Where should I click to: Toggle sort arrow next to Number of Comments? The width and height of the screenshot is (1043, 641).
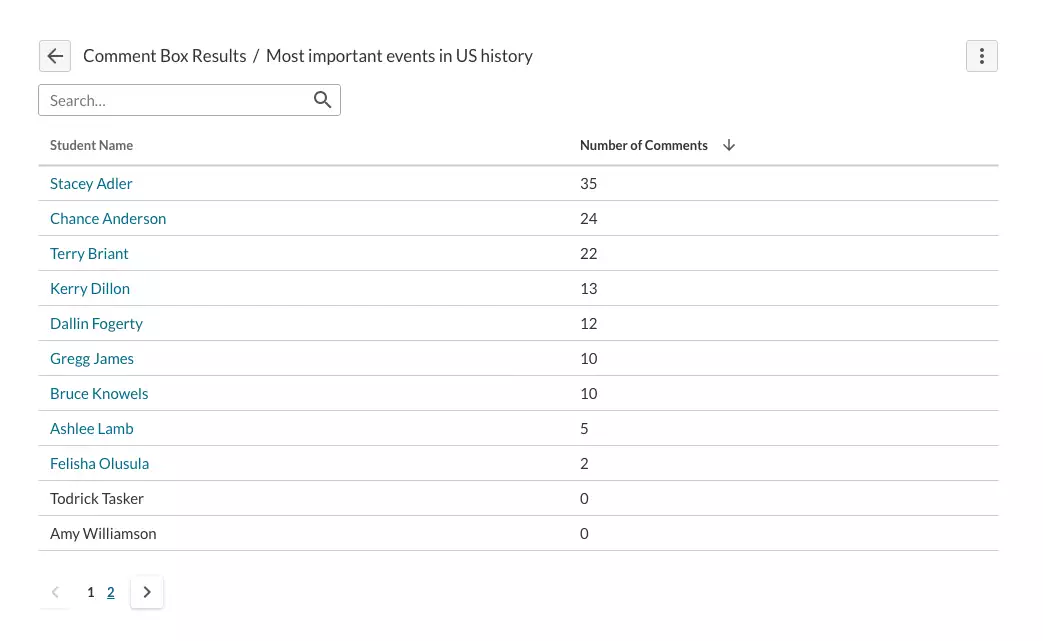[x=729, y=146]
